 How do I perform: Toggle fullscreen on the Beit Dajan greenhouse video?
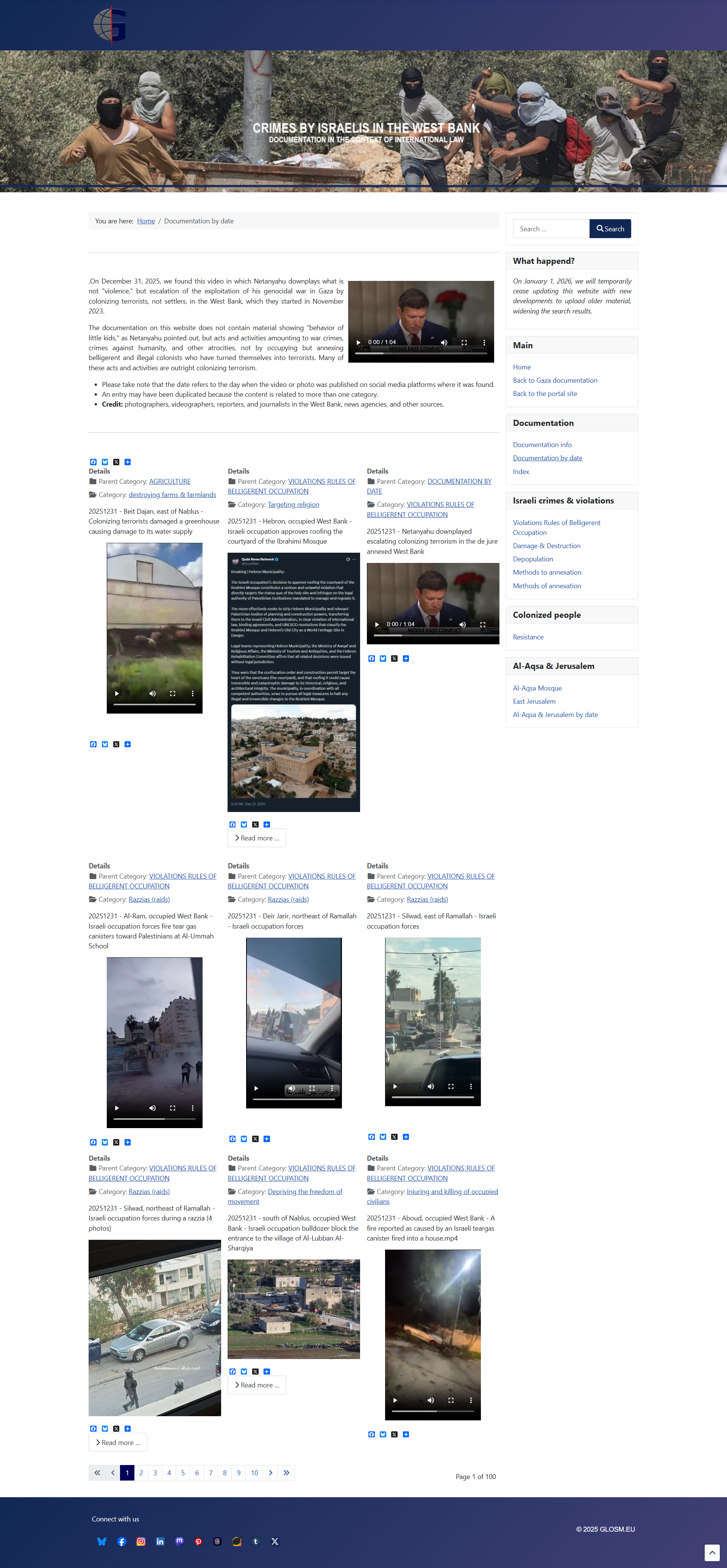click(x=172, y=693)
